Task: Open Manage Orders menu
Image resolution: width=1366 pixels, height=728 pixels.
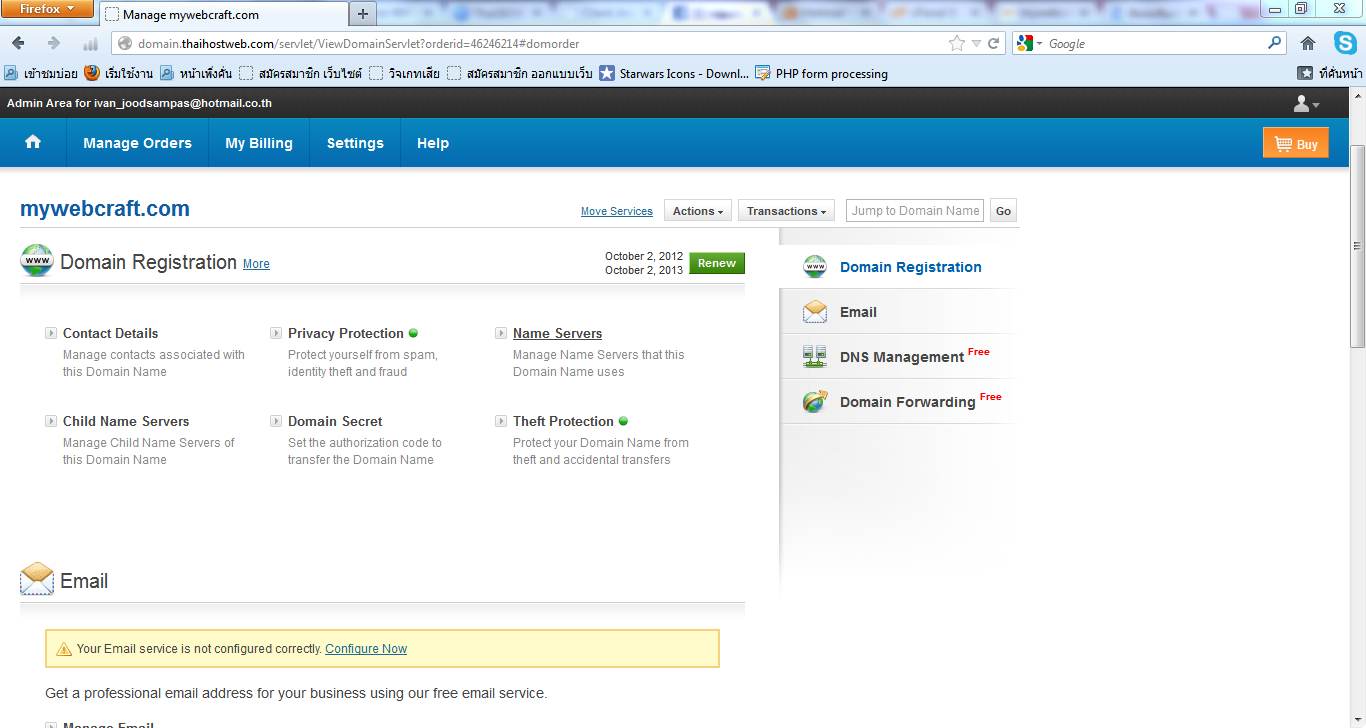Action: click(x=137, y=143)
